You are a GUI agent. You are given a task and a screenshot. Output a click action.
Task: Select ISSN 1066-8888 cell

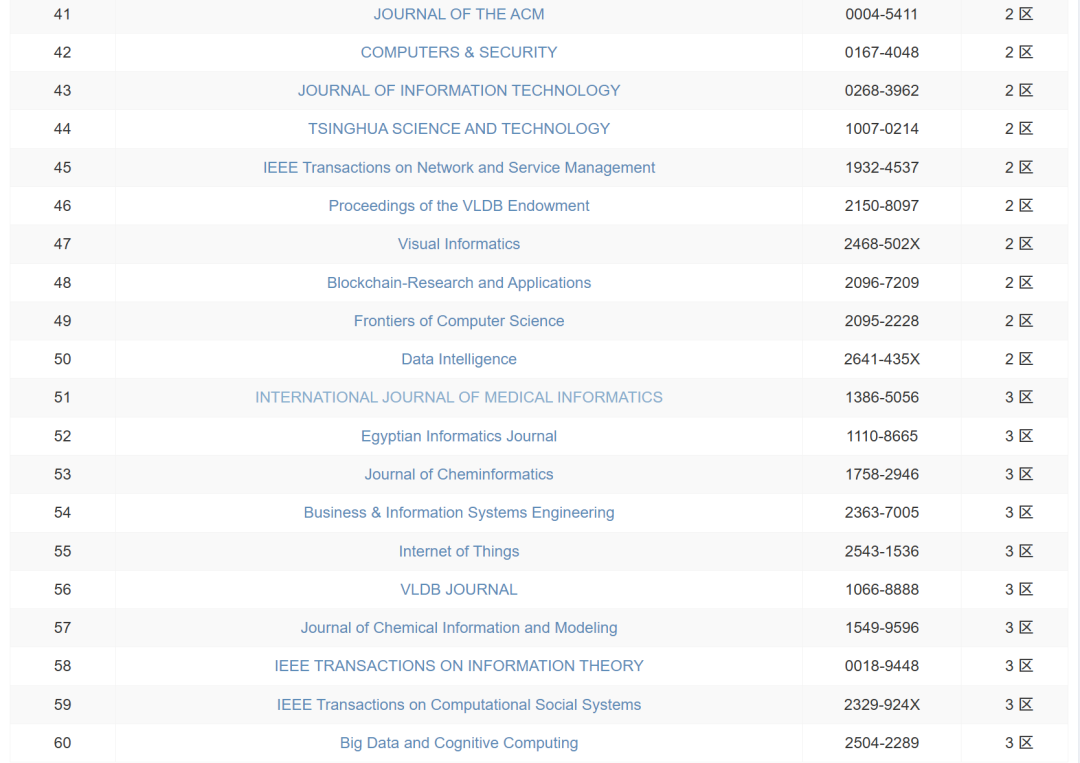[x=882, y=589]
